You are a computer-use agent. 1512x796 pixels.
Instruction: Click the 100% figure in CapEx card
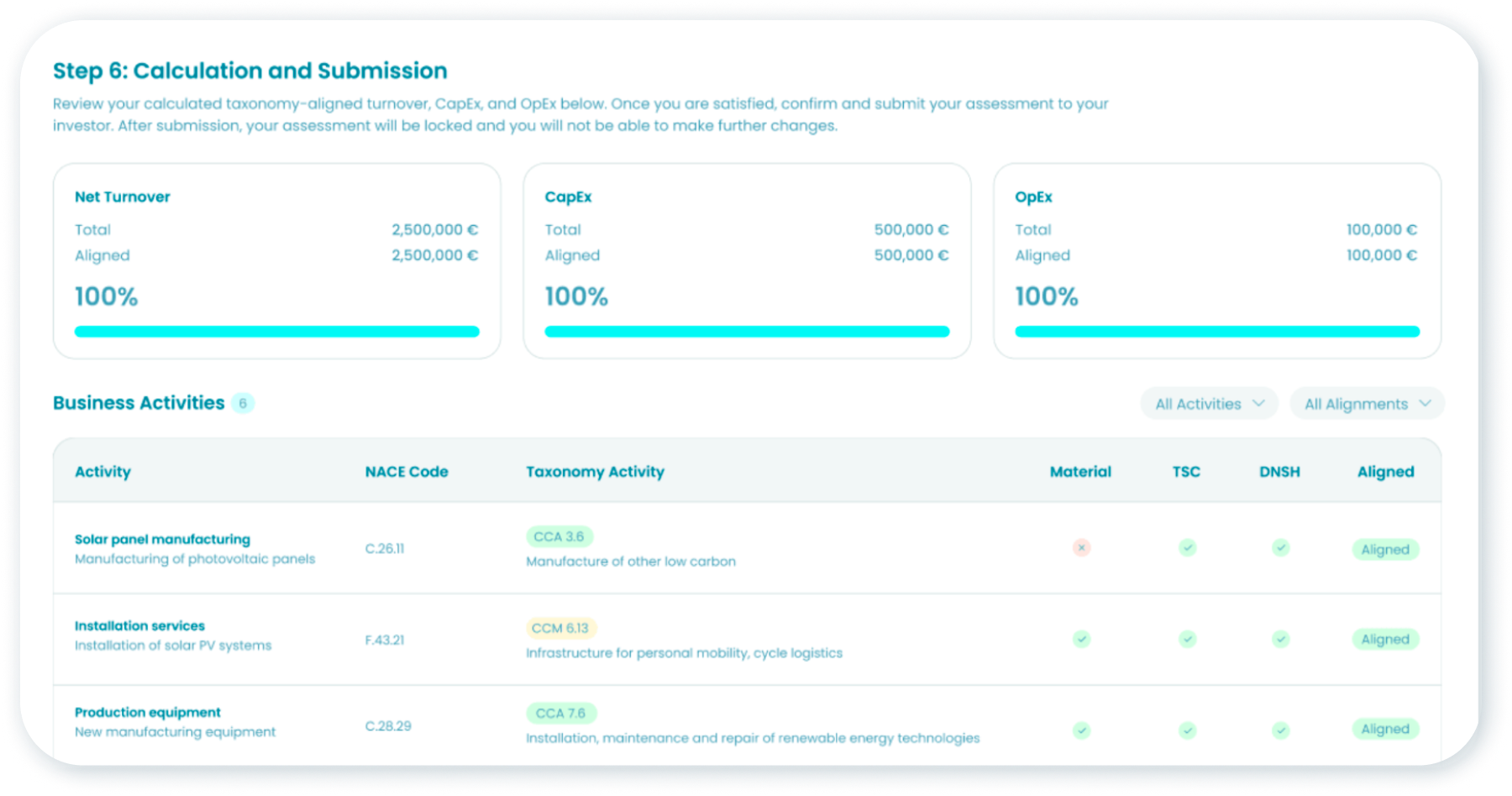point(576,296)
